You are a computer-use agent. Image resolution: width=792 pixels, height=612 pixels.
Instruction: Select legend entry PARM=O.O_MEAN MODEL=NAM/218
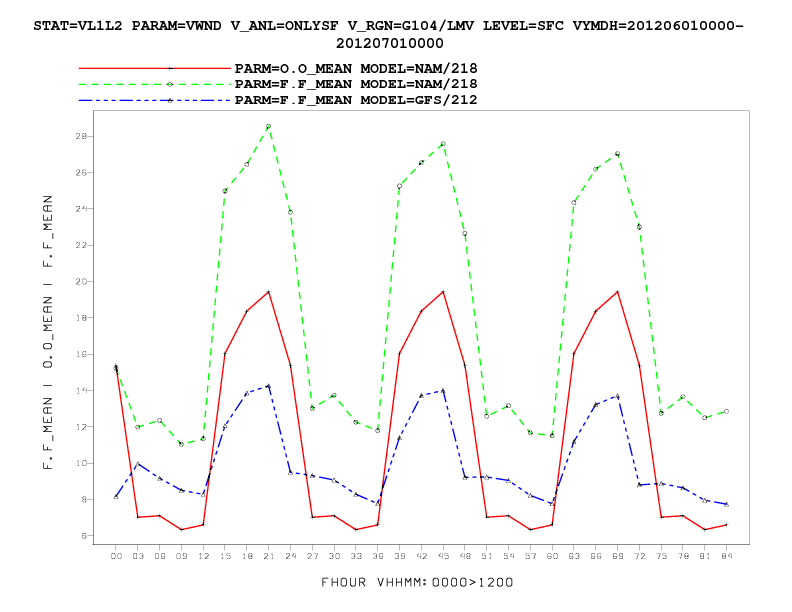356,68
